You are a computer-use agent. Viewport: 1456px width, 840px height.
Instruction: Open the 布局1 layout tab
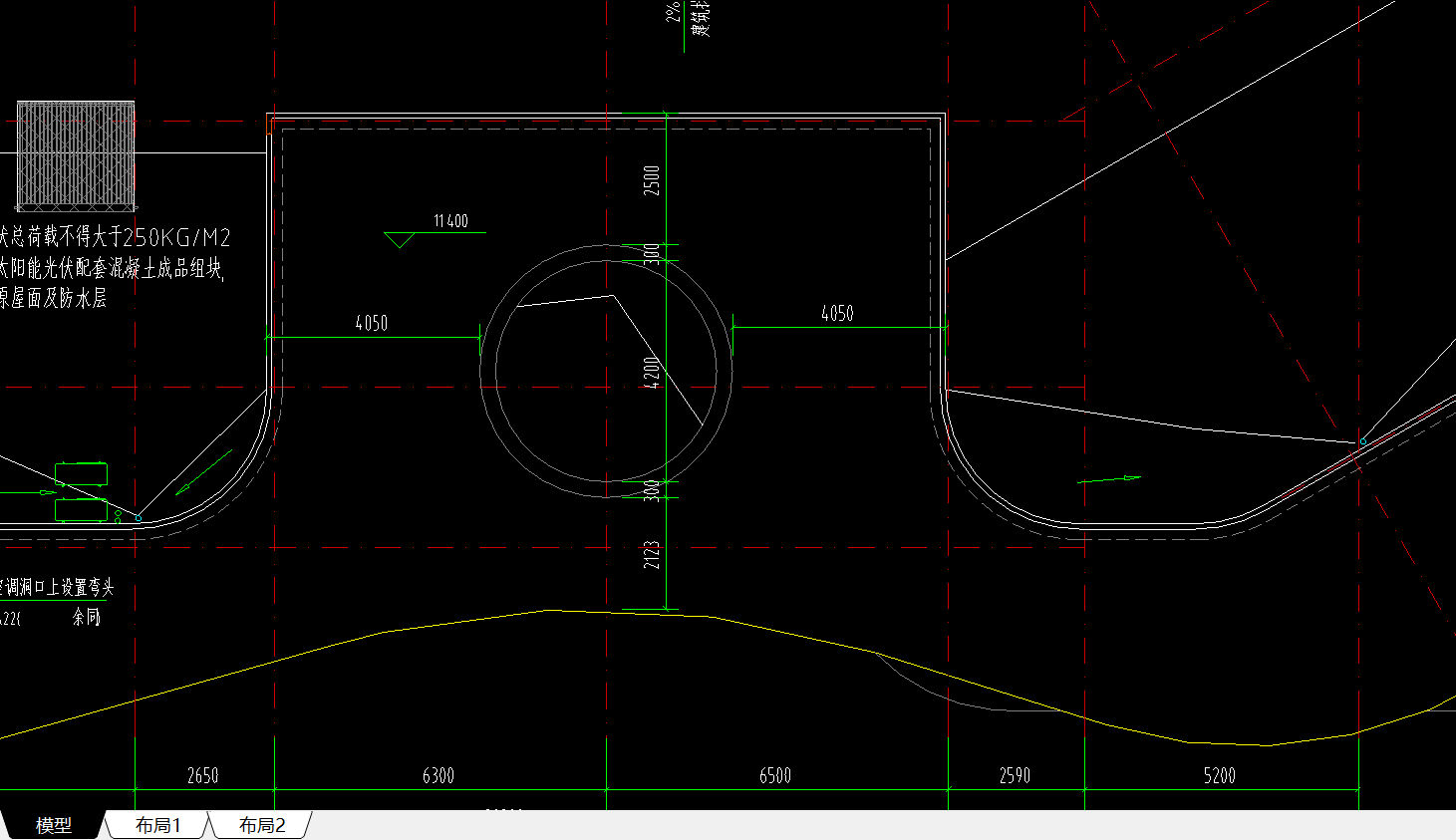(158, 825)
